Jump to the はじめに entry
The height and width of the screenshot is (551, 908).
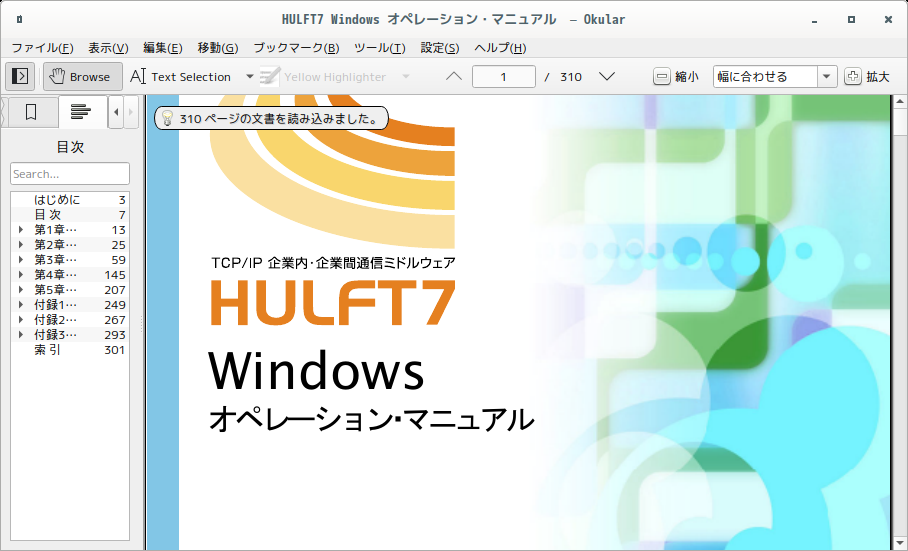pyautogui.click(x=57, y=200)
